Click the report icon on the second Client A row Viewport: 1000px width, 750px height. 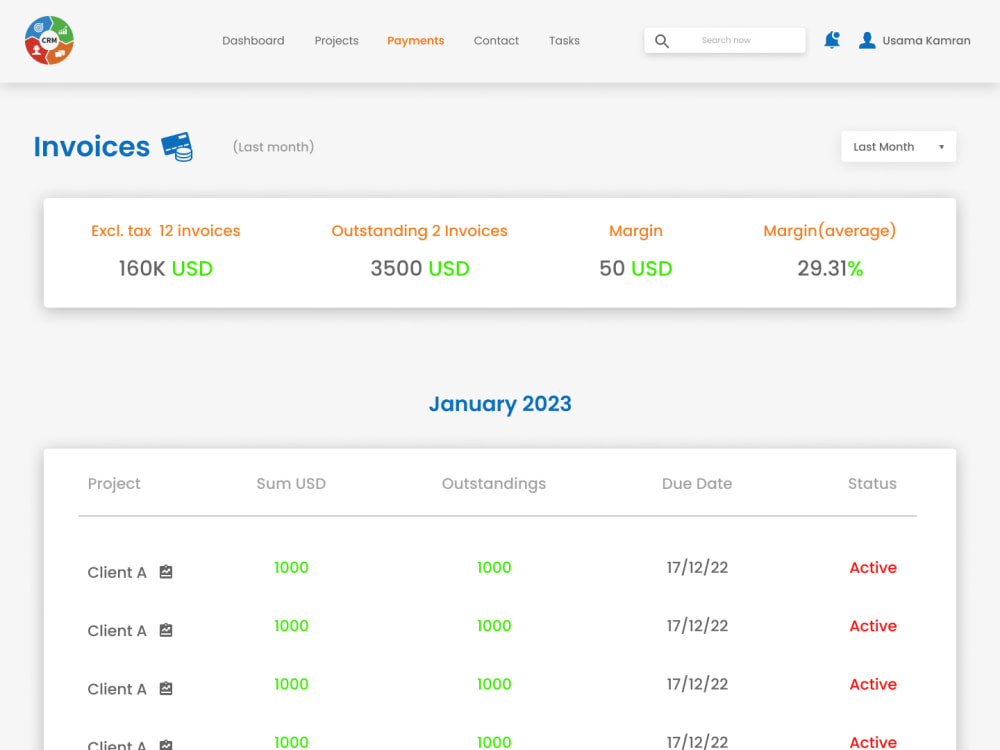tap(165, 631)
